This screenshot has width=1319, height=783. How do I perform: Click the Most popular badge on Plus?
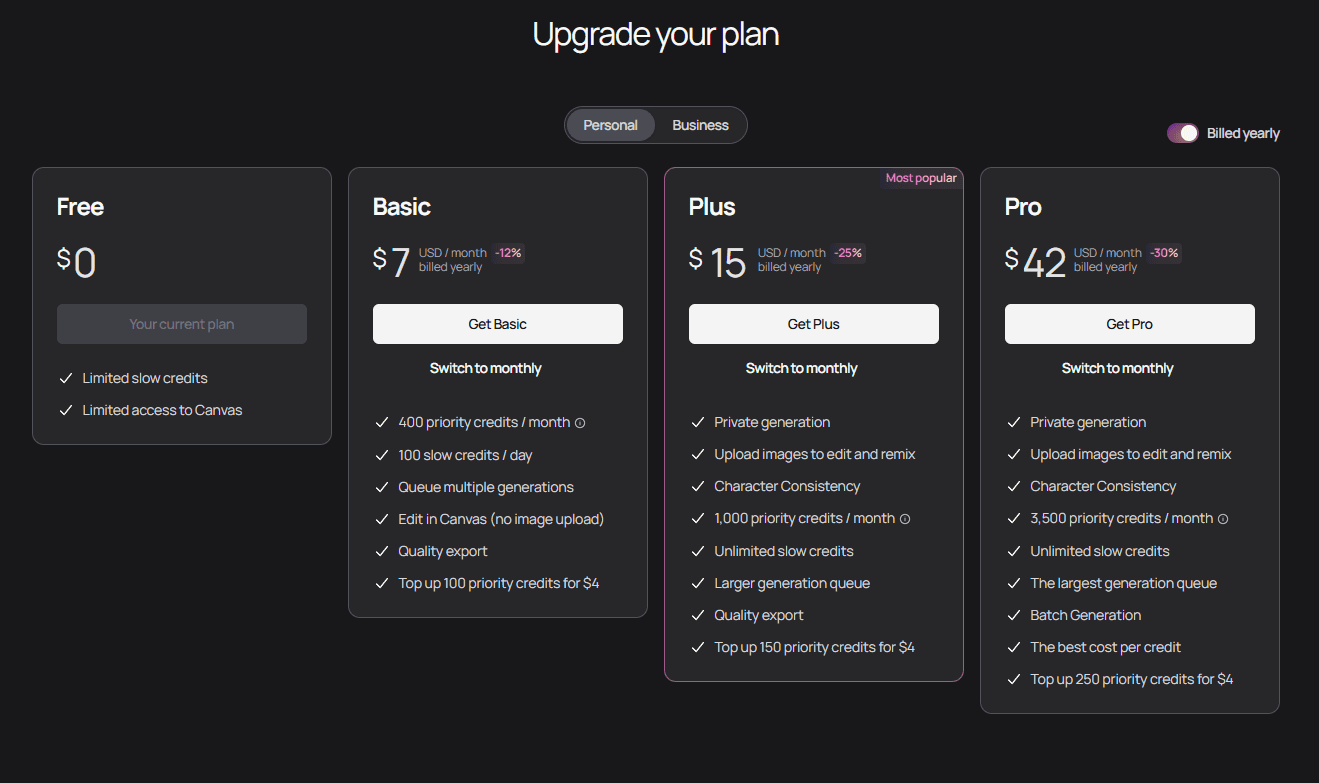coord(921,178)
